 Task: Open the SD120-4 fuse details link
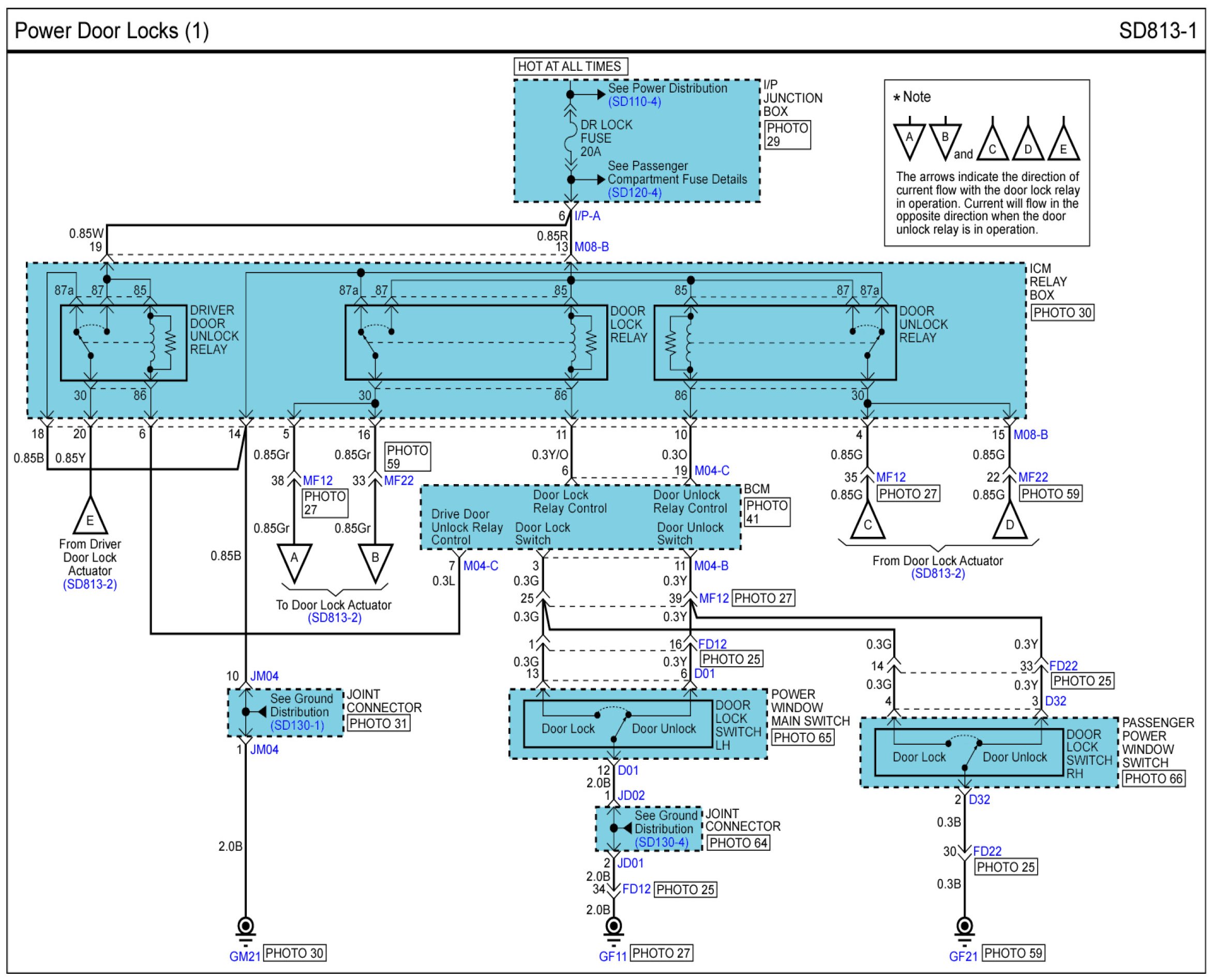[634, 192]
